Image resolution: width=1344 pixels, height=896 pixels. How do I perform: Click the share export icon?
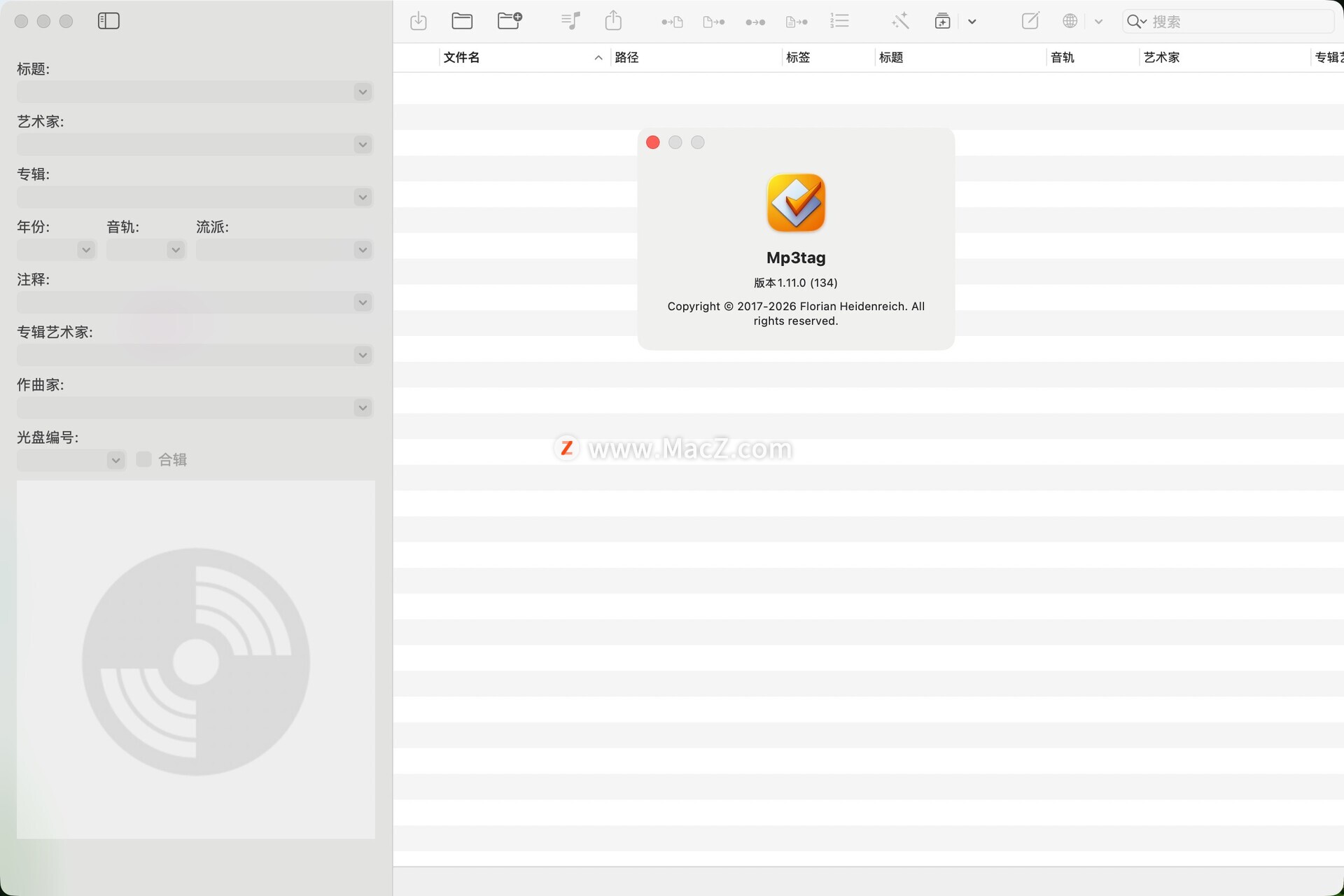click(x=613, y=21)
